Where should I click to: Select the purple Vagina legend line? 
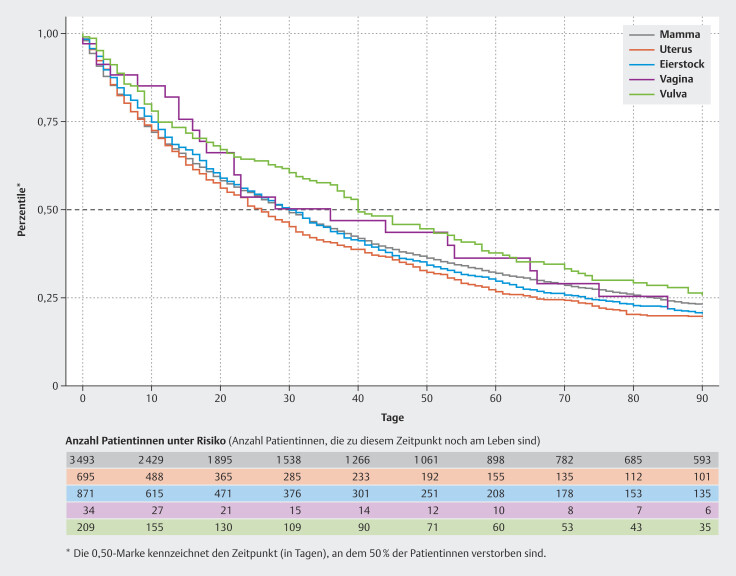640,79
